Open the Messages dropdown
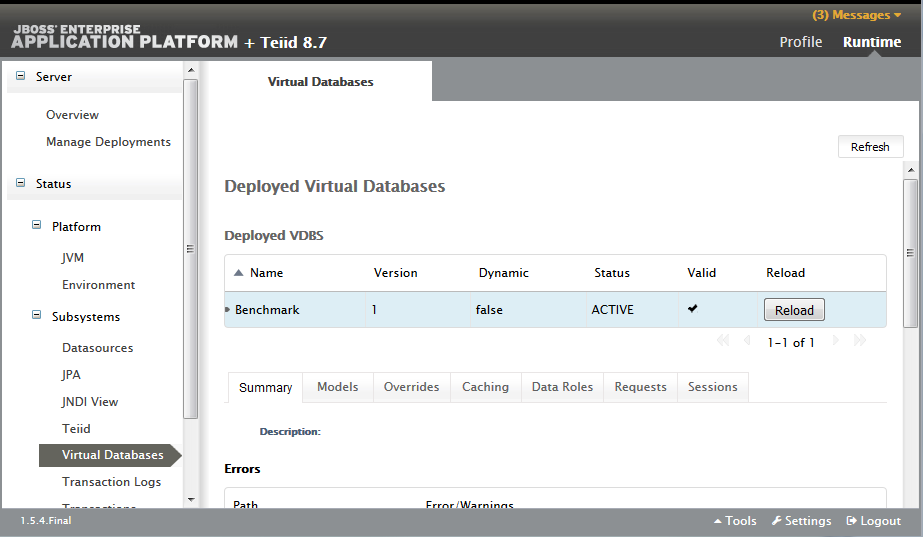923x537 pixels. [x=856, y=15]
